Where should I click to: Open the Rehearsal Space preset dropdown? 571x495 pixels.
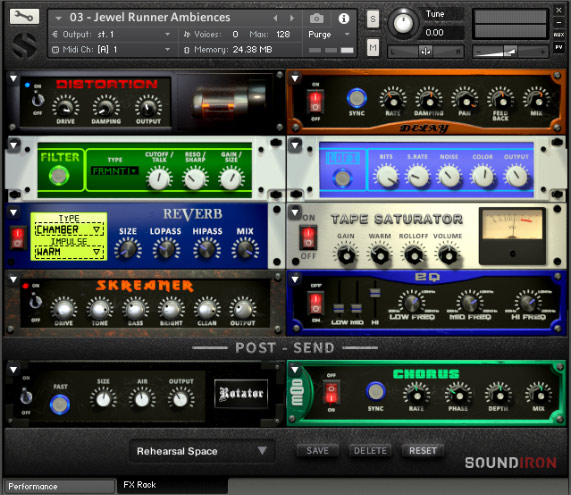[x=201, y=451]
